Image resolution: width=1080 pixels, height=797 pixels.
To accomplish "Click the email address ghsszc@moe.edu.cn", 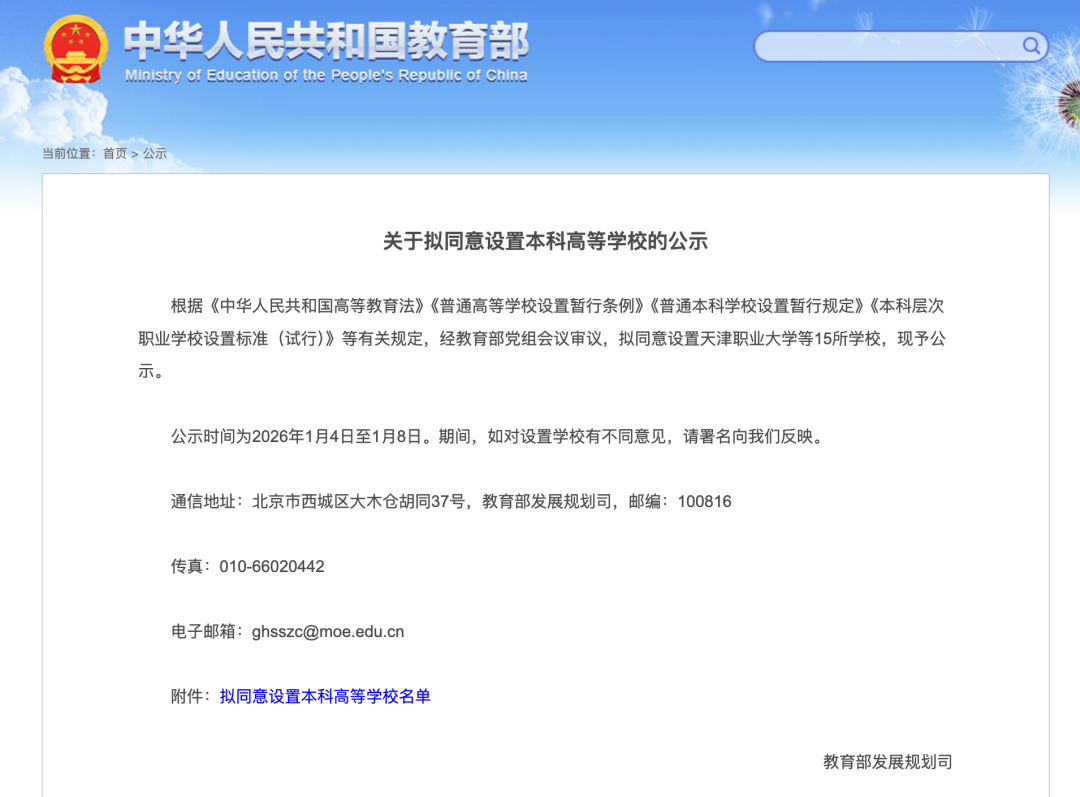I will pos(328,631).
